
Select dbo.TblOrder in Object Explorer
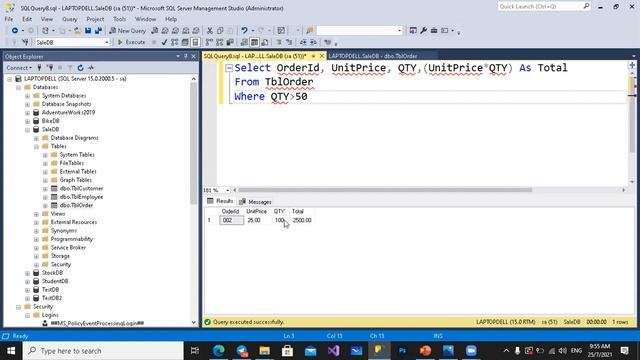(76, 205)
